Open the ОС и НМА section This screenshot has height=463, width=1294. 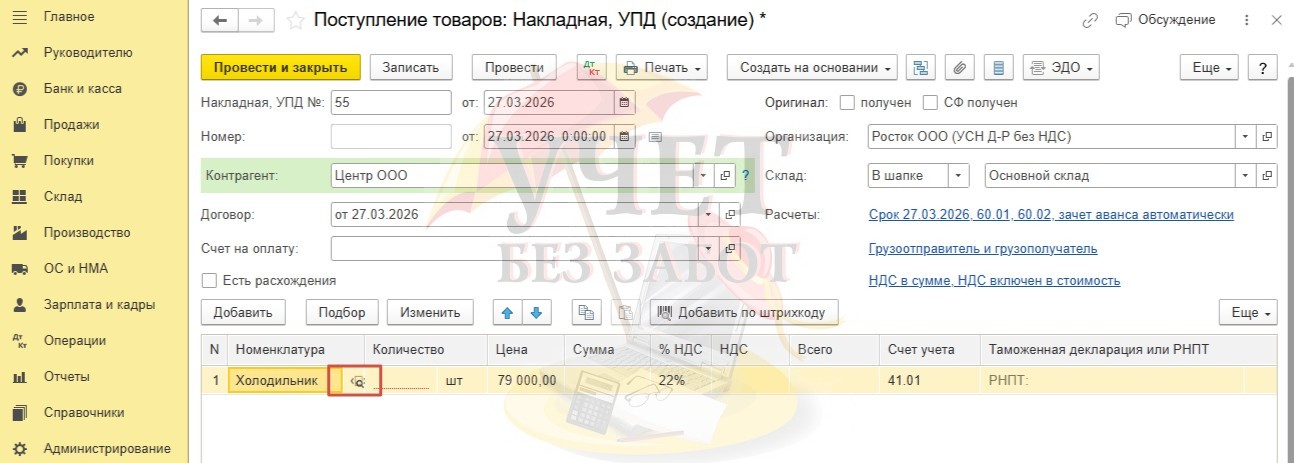pos(75,268)
